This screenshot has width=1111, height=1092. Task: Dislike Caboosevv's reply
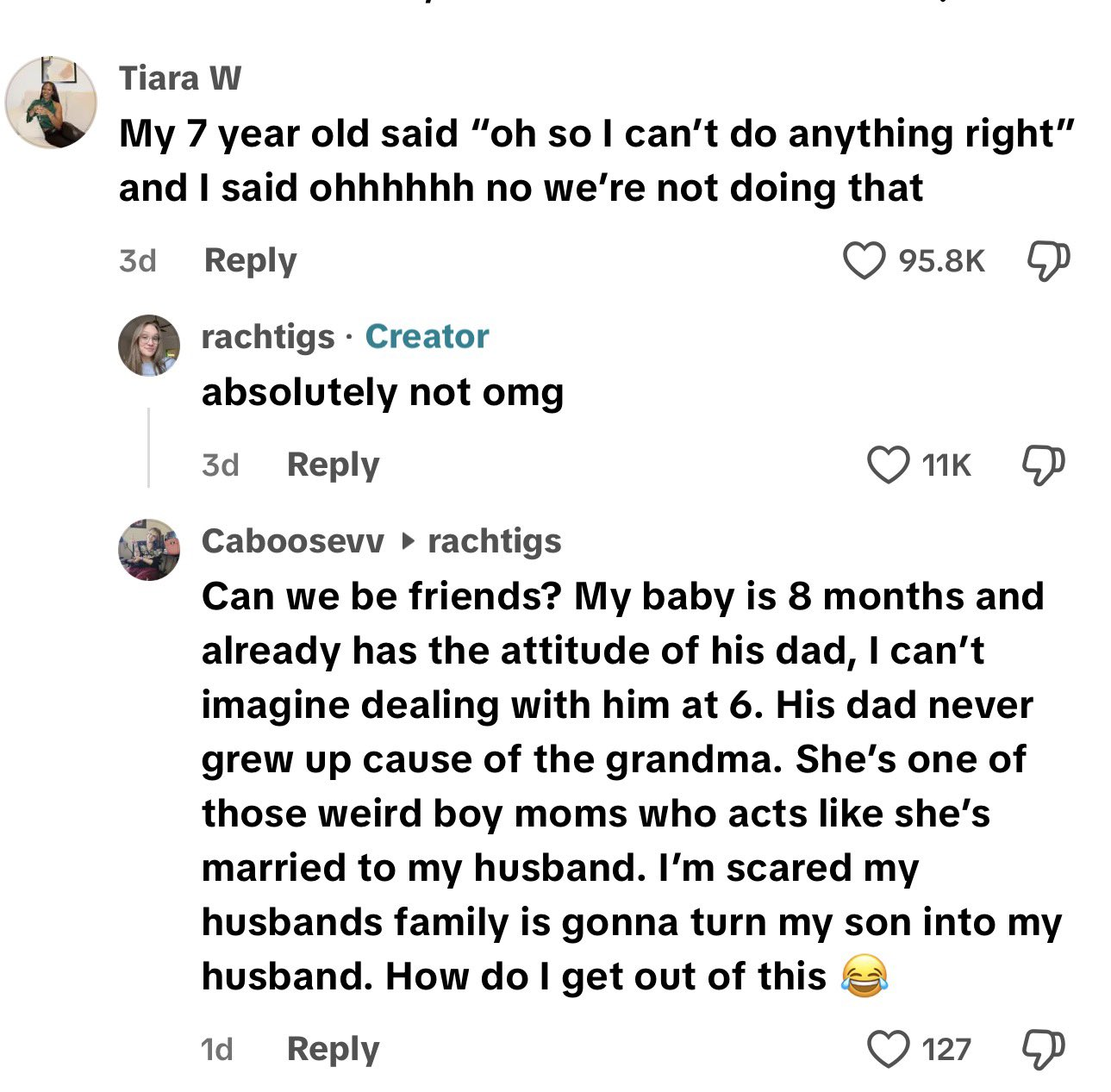click(1043, 1049)
